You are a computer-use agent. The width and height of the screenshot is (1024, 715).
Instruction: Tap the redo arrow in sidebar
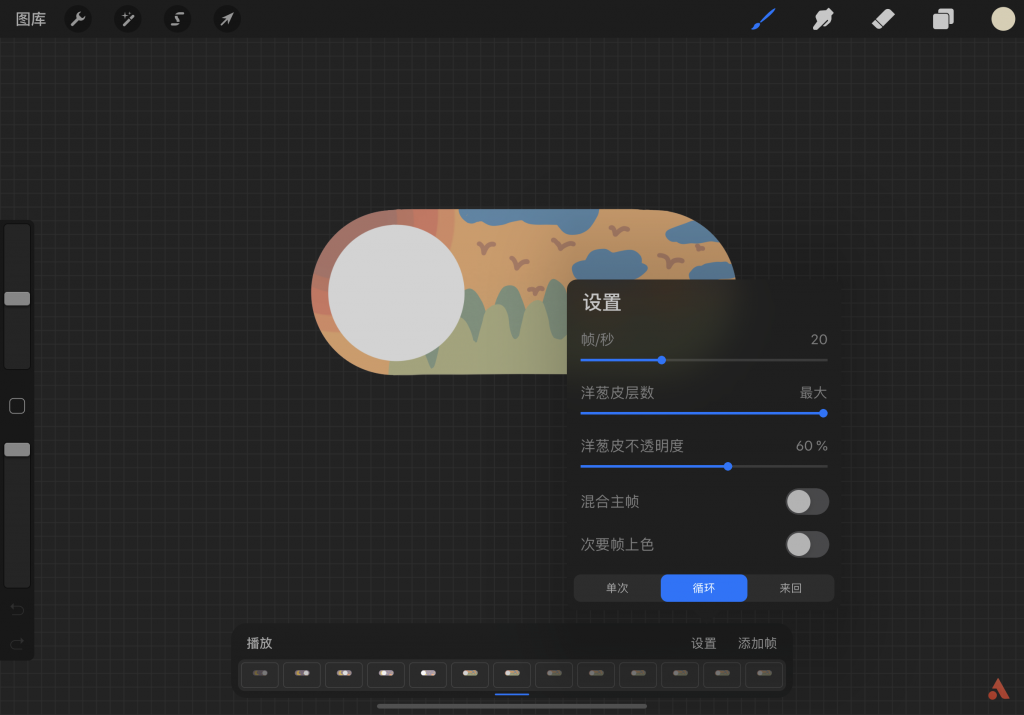[17, 644]
